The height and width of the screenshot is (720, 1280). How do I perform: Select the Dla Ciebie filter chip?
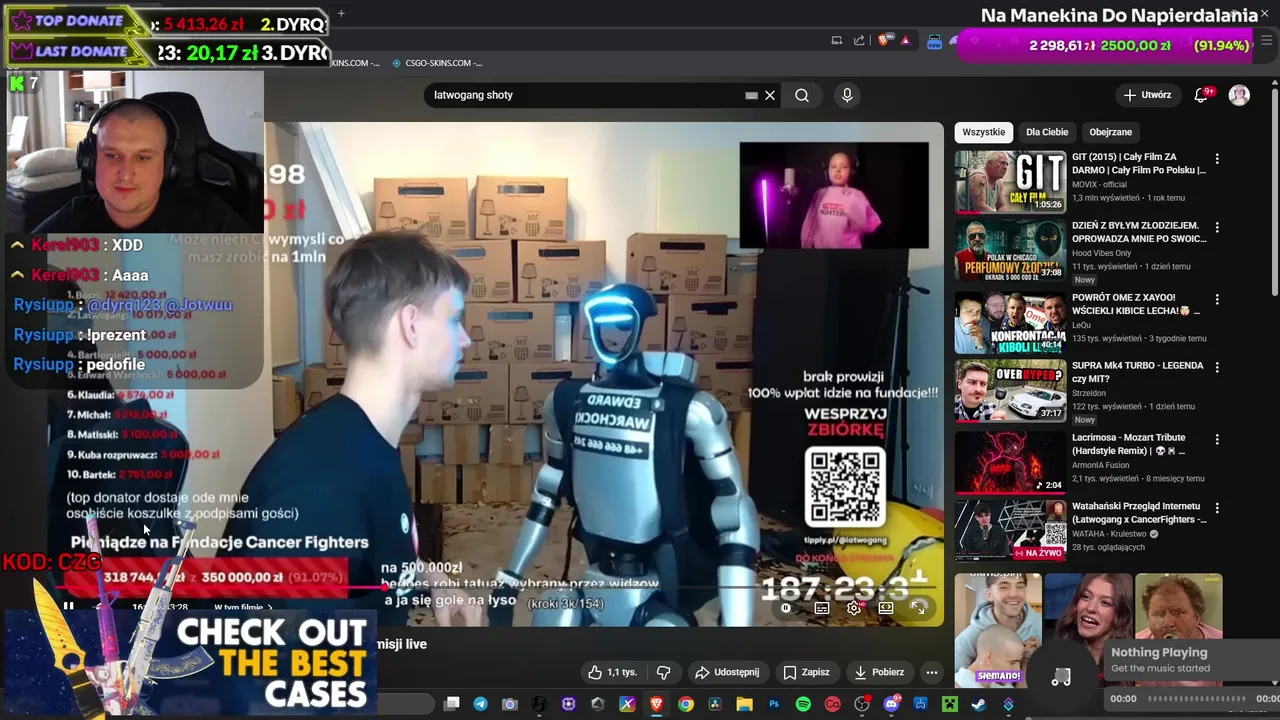click(x=1047, y=132)
